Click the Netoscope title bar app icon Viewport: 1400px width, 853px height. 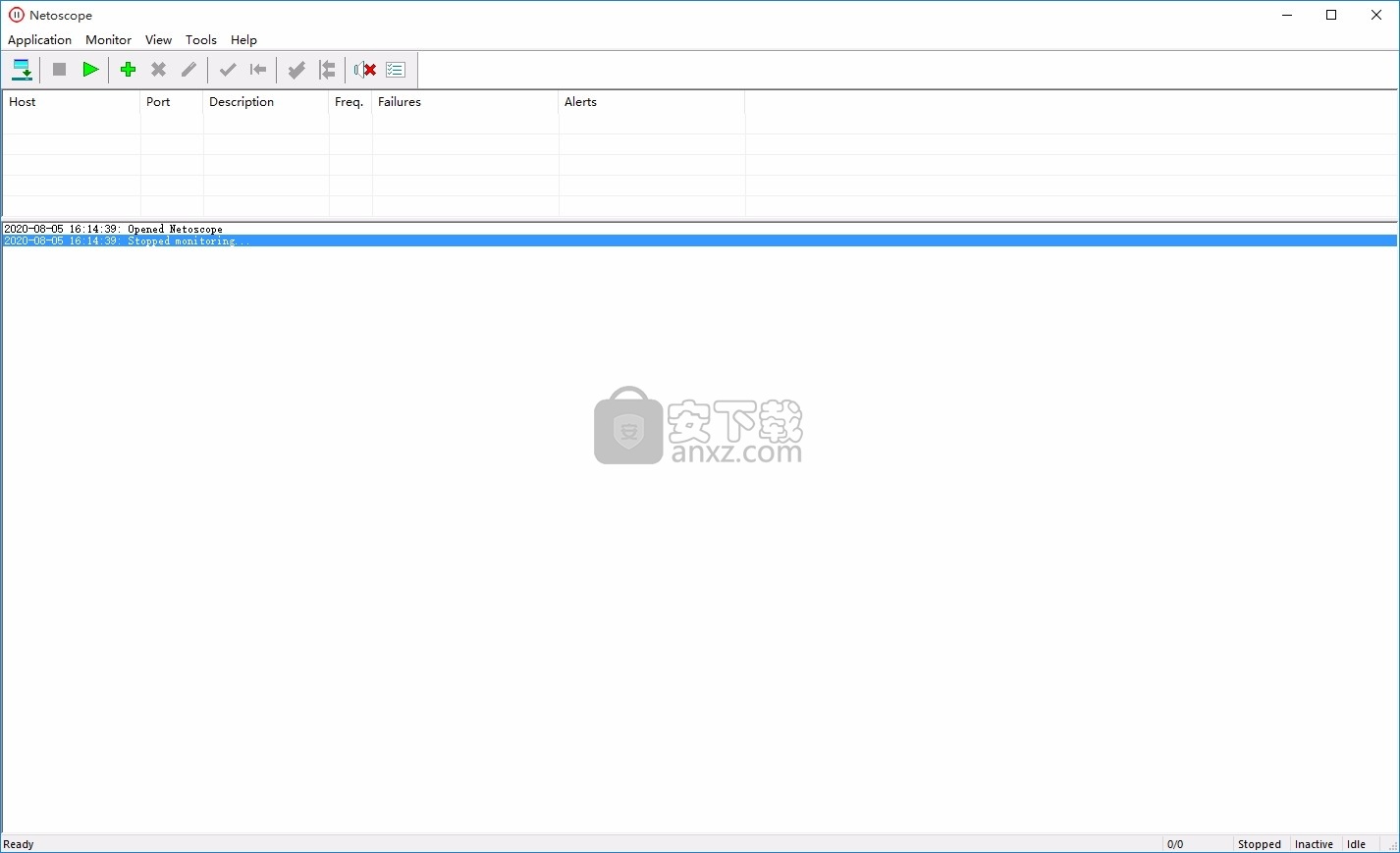pyautogui.click(x=16, y=15)
